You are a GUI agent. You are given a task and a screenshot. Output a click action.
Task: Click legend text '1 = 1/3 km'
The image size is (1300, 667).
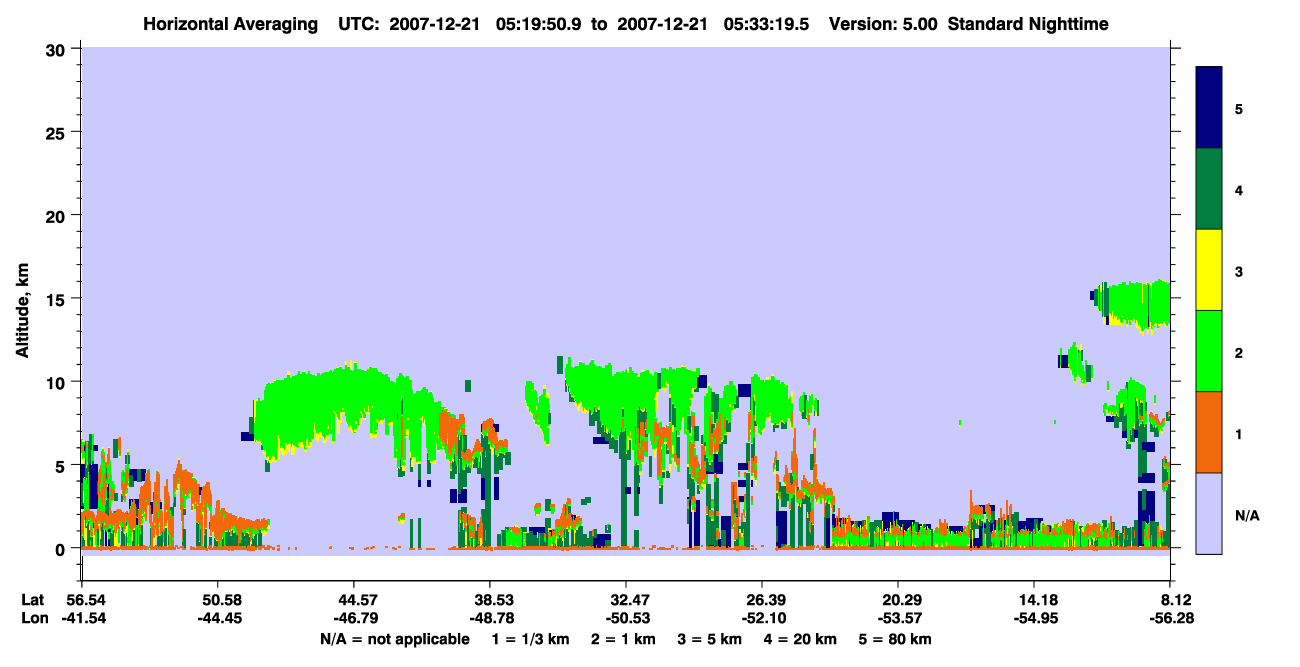[x=530, y=639]
